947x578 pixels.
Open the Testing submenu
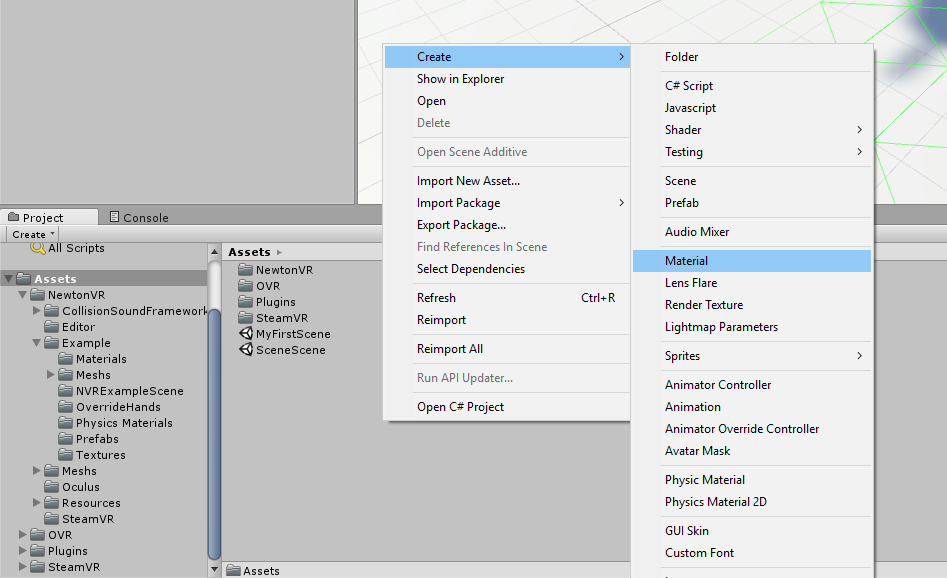pyautogui.click(x=752, y=152)
